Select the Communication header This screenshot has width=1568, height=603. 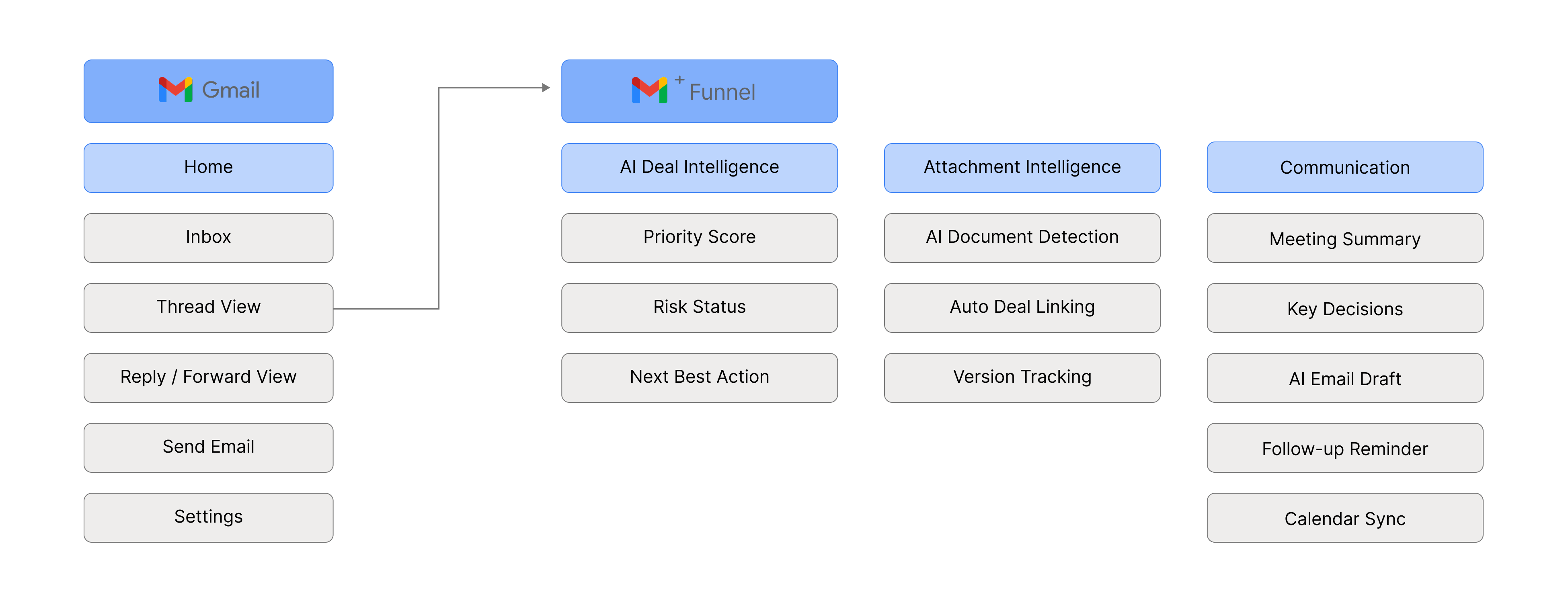1344,167
